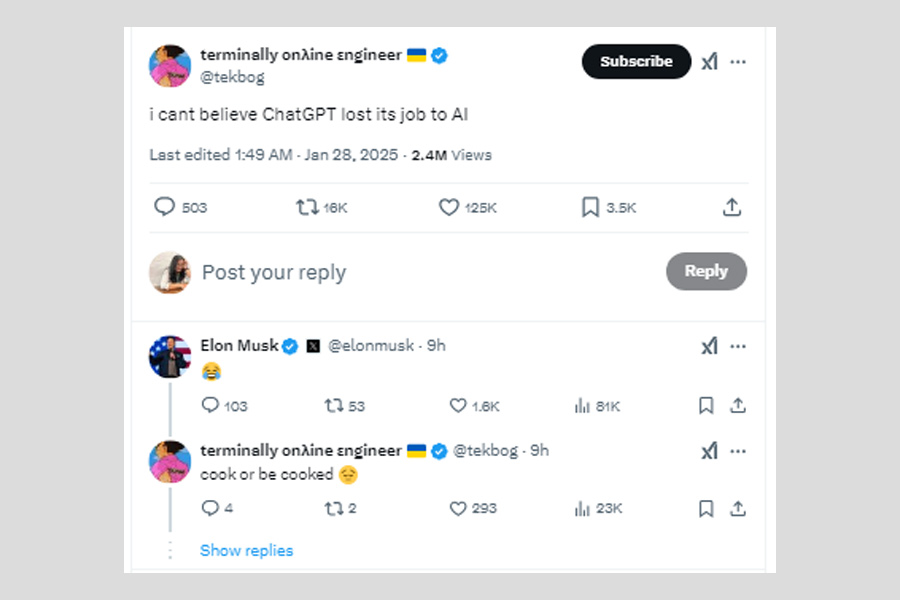Expand thread via Show replies link
The height and width of the screenshot is (600, 900).
(246, 550)
